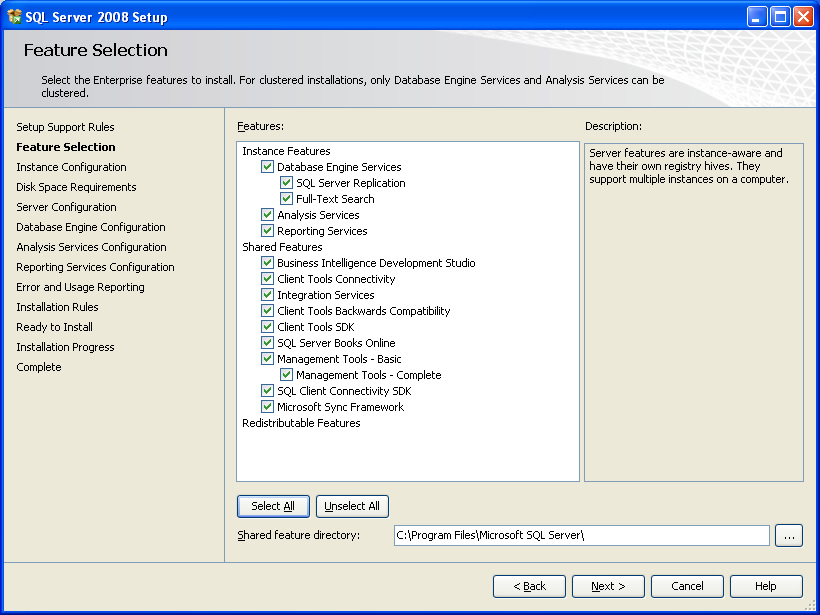820x615 pixels.
Task: Click Disk Space Requirements step
Action: 76,187
